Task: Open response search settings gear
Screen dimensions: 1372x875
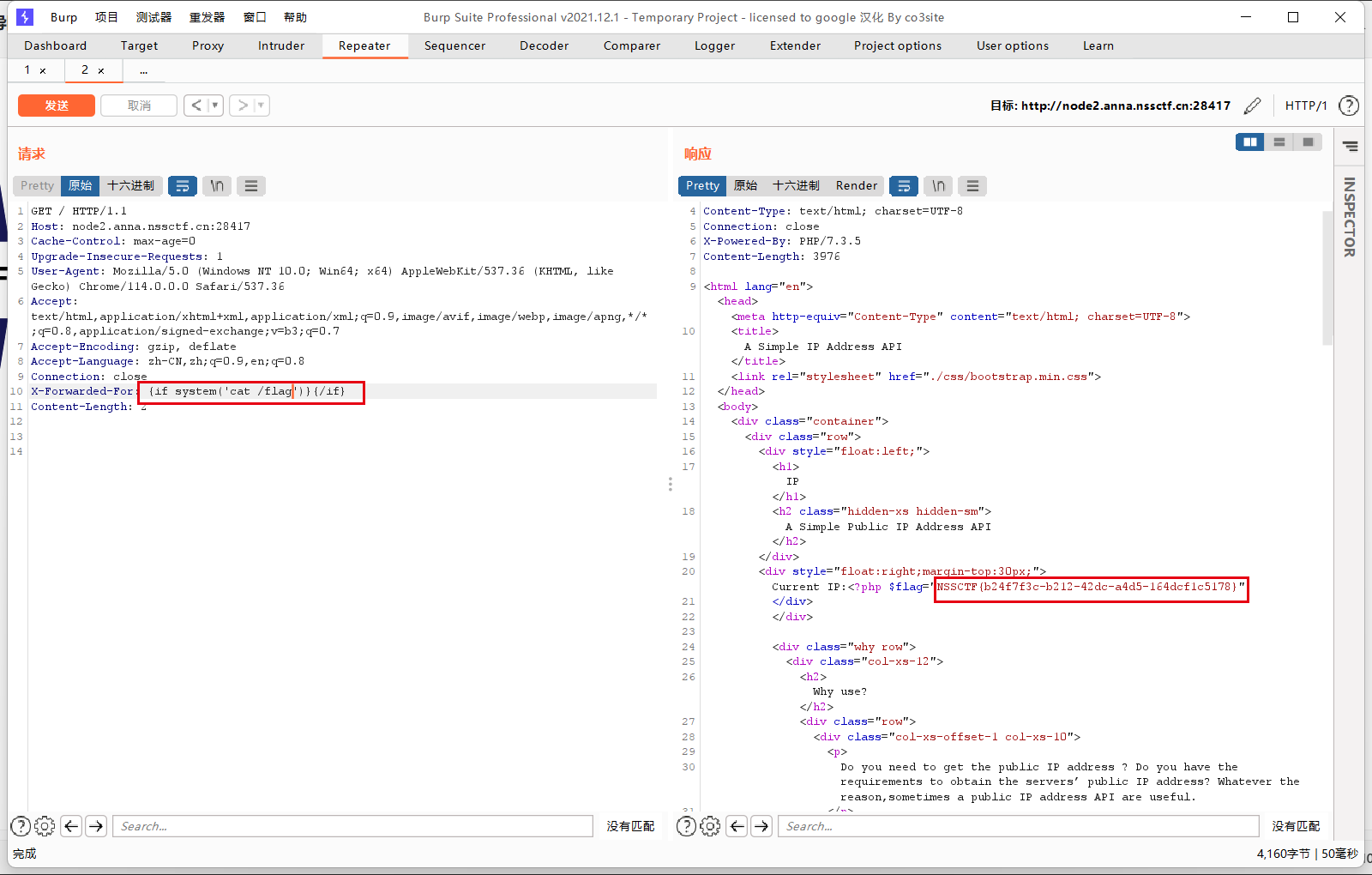Action: tap(710, 826)
